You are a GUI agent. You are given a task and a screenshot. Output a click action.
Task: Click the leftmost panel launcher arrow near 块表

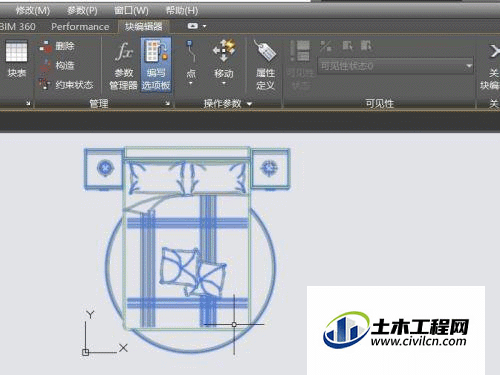28,104
